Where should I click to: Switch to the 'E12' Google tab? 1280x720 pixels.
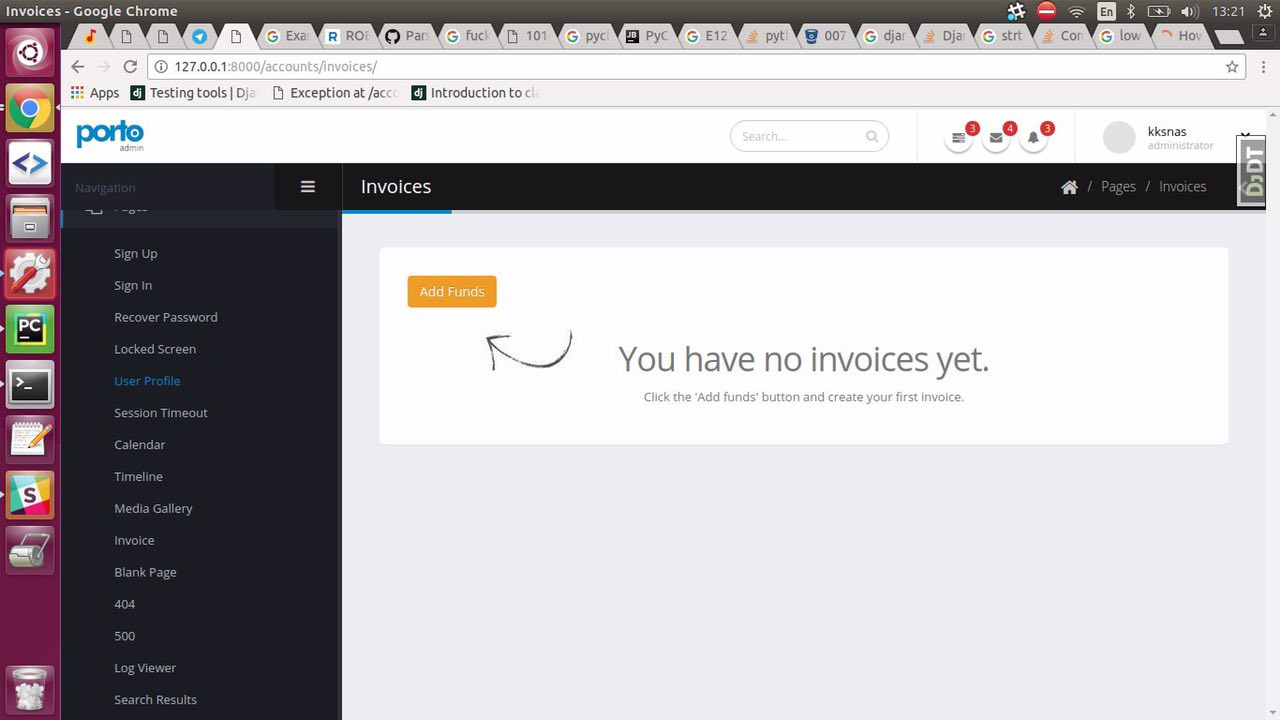(706, 36)
